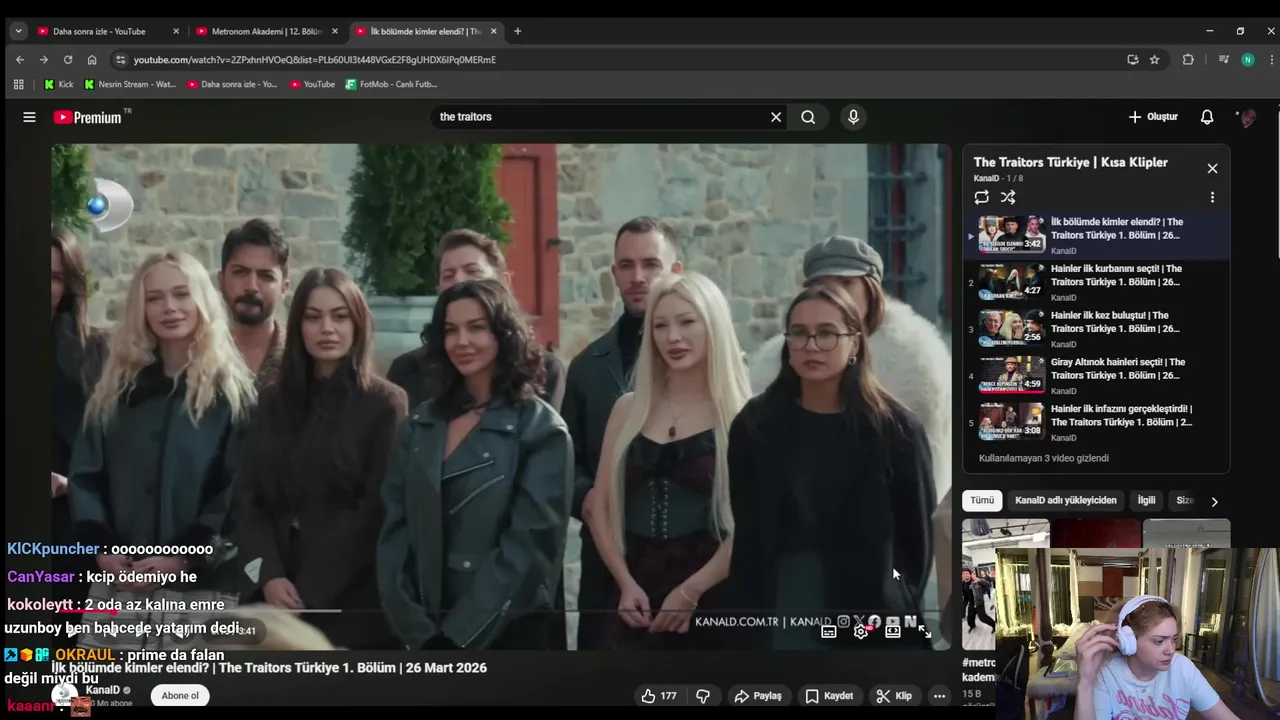This screenshot has width=1280, height=720.
Task: Save the video with Kaydet
Action: 829,696
